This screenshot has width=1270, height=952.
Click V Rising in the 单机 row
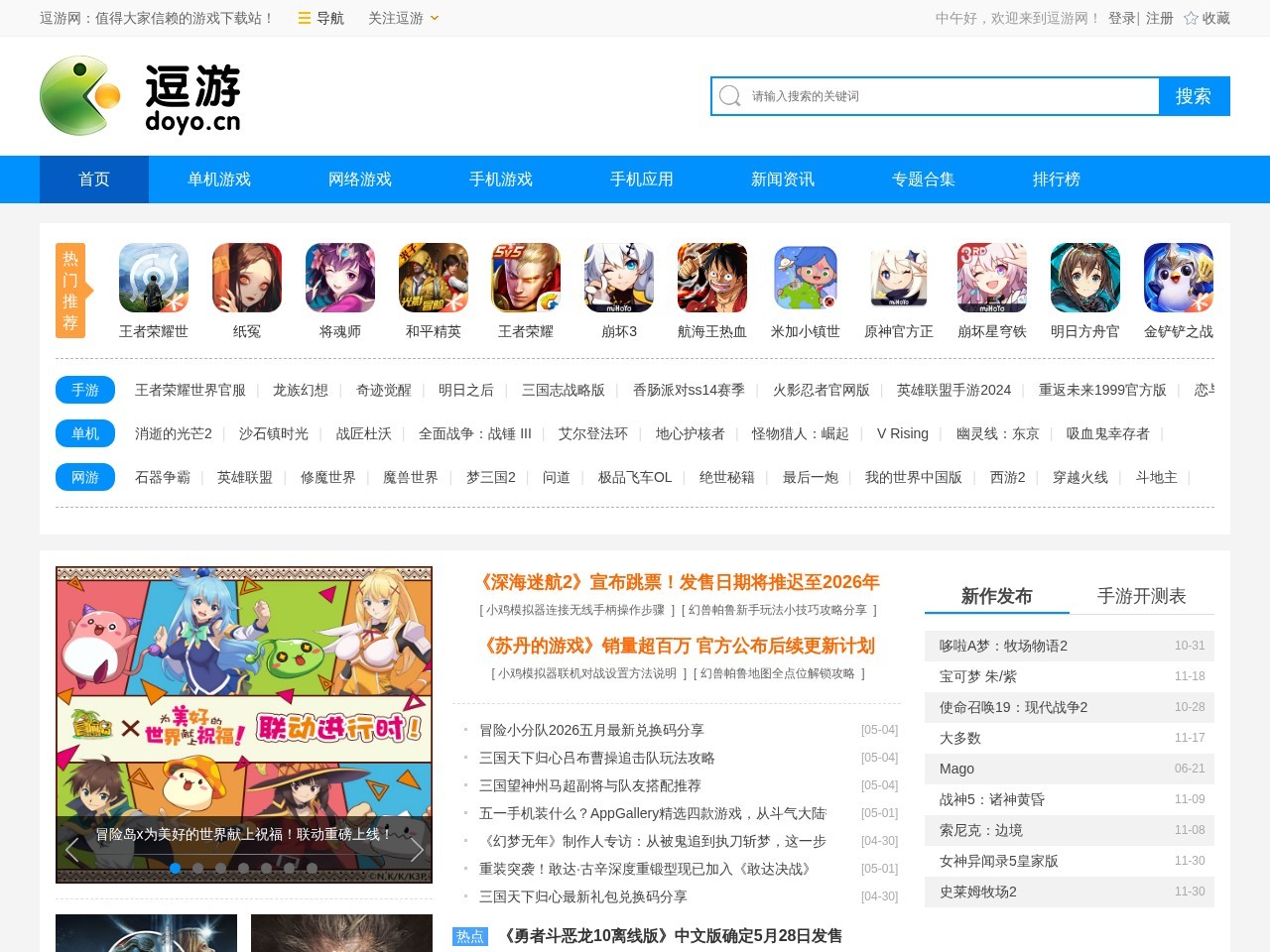[x=903, y=433]
